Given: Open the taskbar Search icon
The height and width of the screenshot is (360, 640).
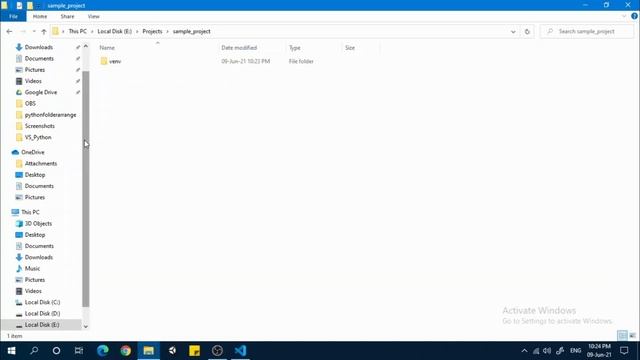Looking at the screenshot, I should click(34, 351).
